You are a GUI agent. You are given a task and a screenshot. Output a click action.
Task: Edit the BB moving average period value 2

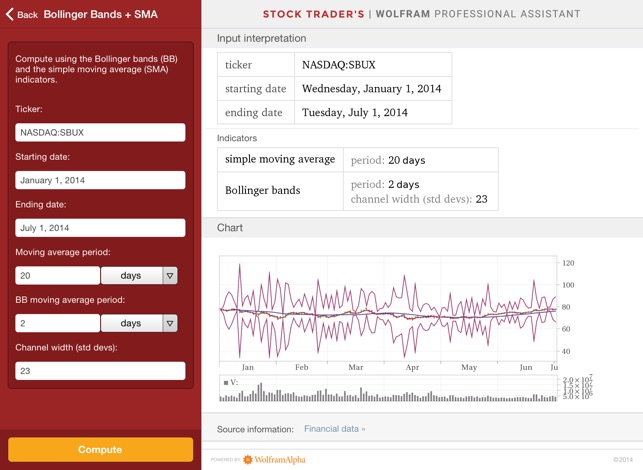57,323
